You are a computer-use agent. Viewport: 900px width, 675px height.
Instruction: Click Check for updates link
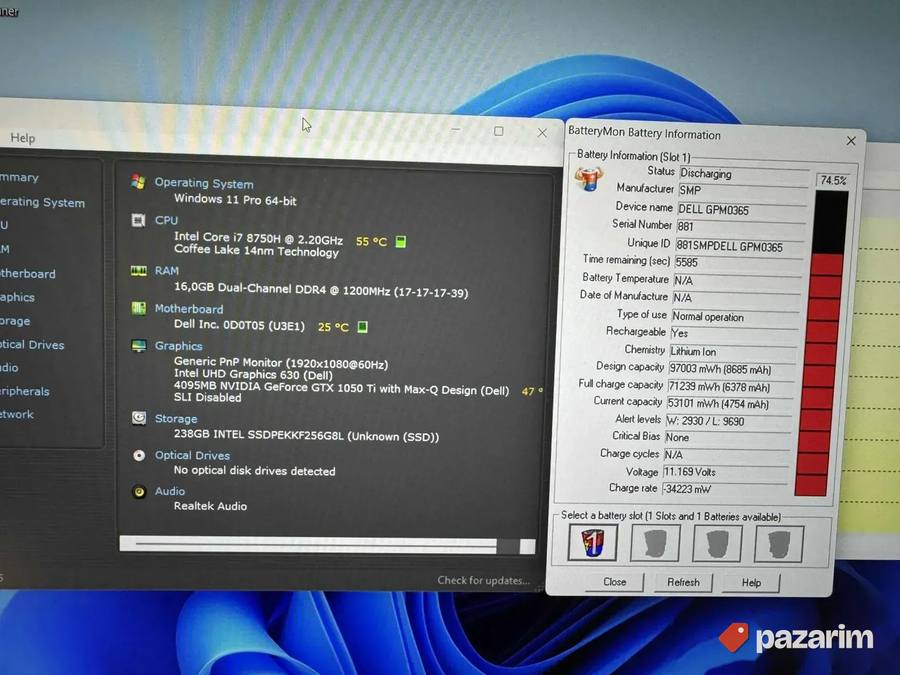pos(483,580)
